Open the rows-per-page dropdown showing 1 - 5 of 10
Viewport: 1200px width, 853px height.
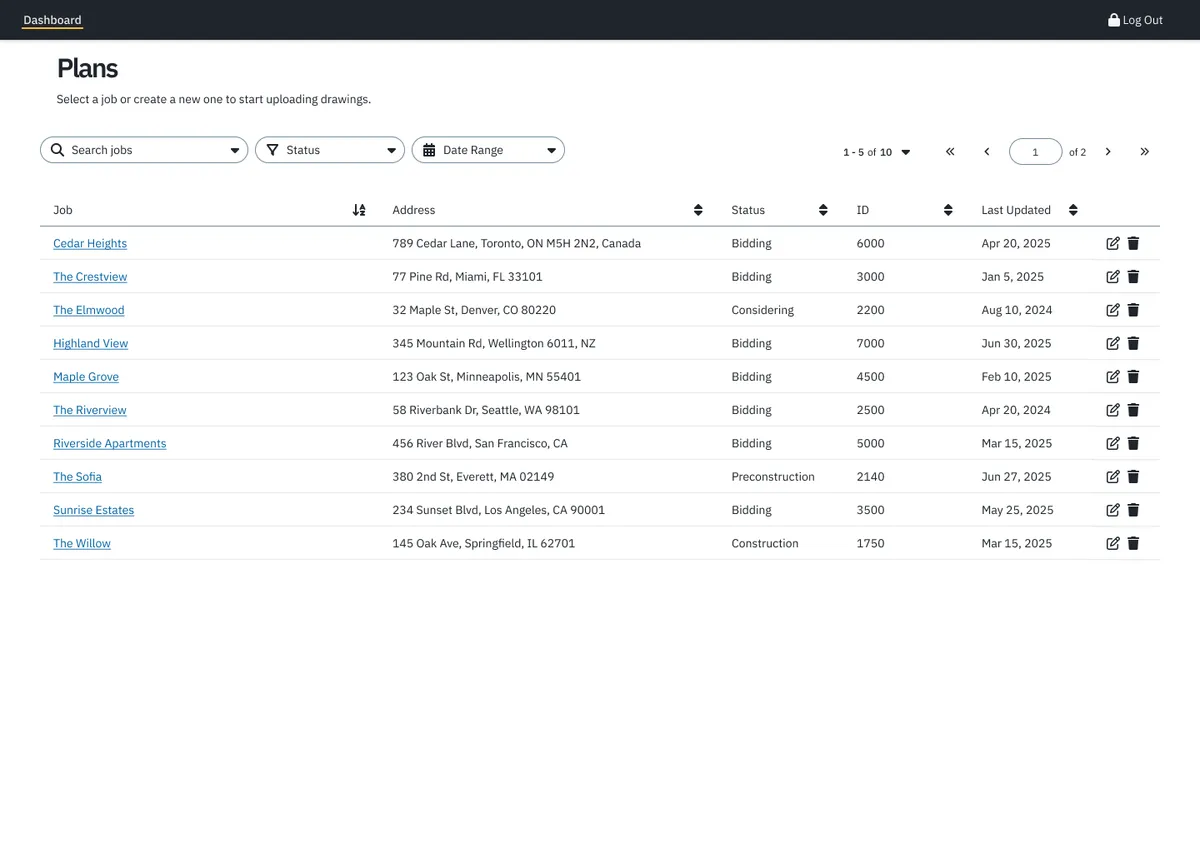click(877, 152)
